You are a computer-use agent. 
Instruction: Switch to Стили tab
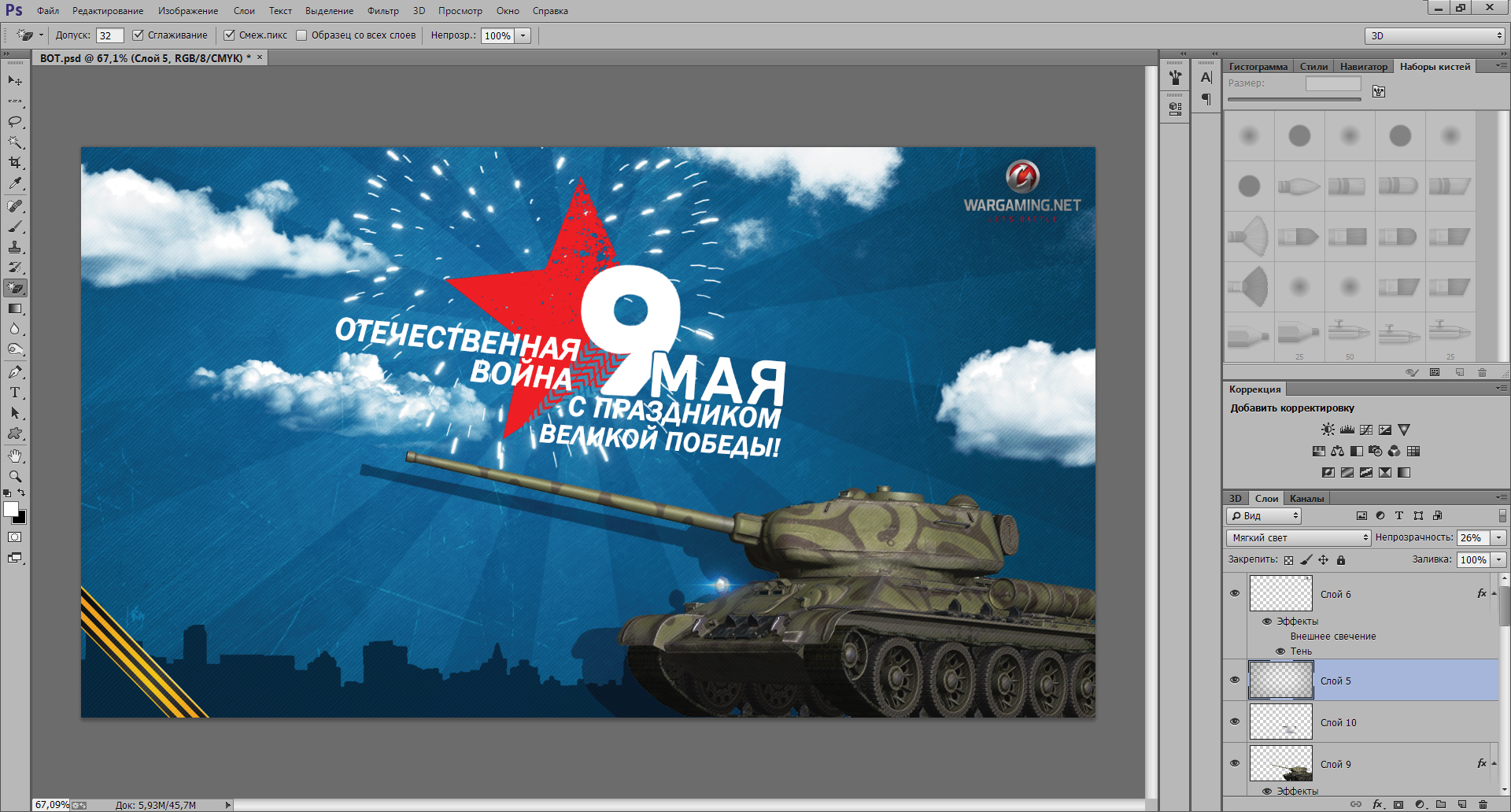[1313, 67]
